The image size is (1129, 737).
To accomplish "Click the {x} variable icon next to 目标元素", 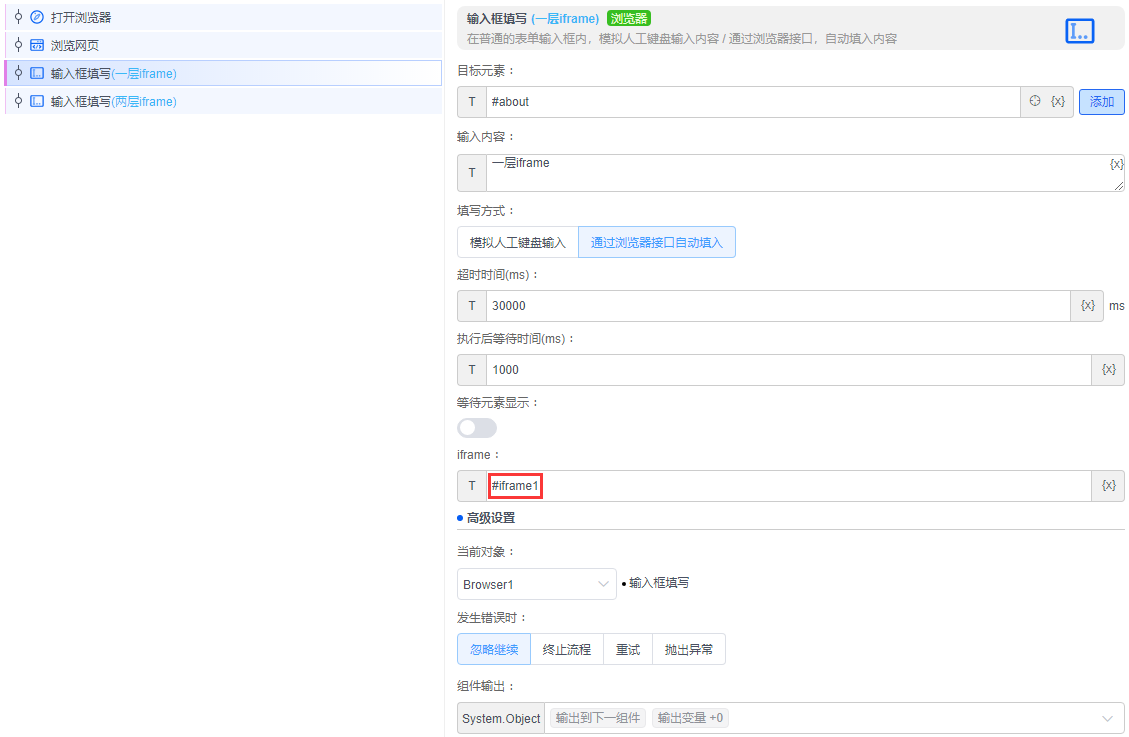I will click(x=1059, y=101).
